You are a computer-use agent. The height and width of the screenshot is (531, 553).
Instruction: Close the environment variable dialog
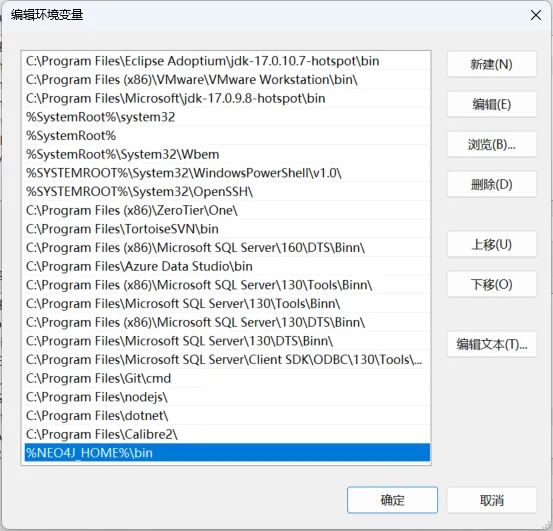(x=536, y=15)
